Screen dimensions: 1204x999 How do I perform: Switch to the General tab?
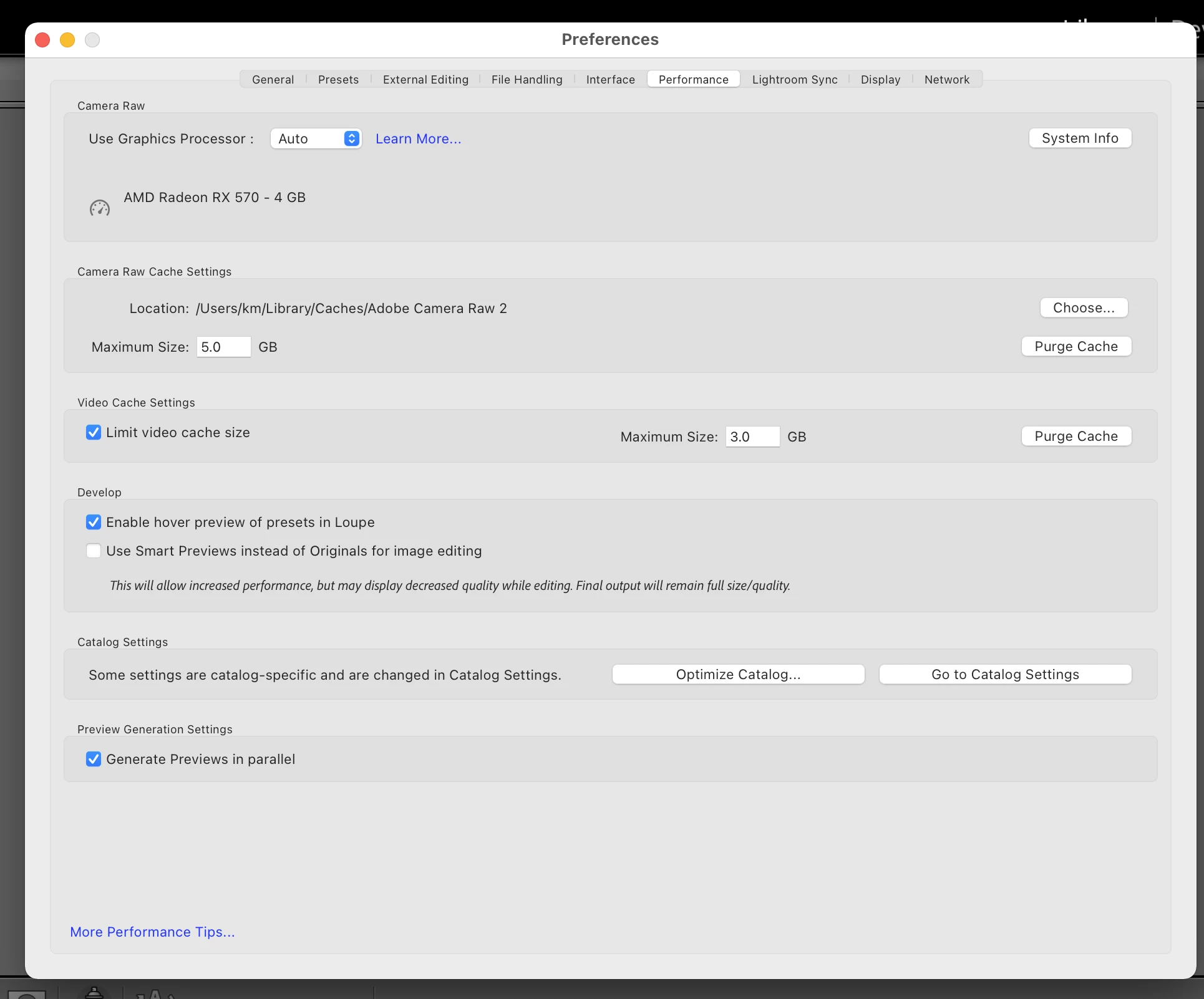[273, 79]
